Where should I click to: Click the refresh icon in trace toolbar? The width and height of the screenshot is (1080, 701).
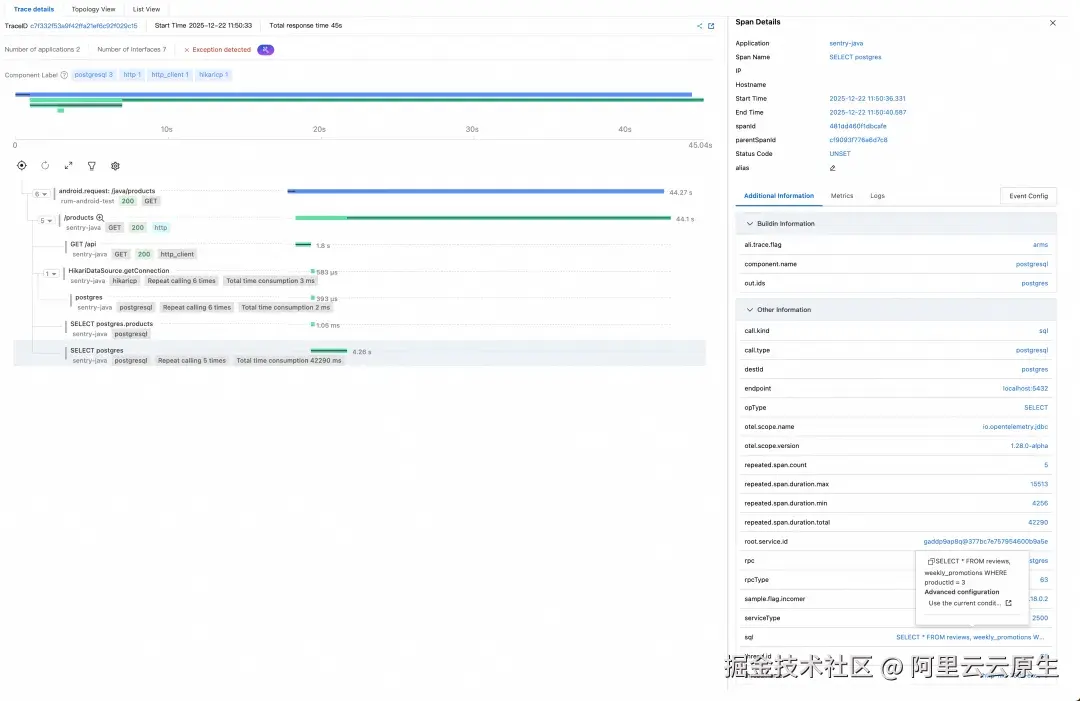45,165
